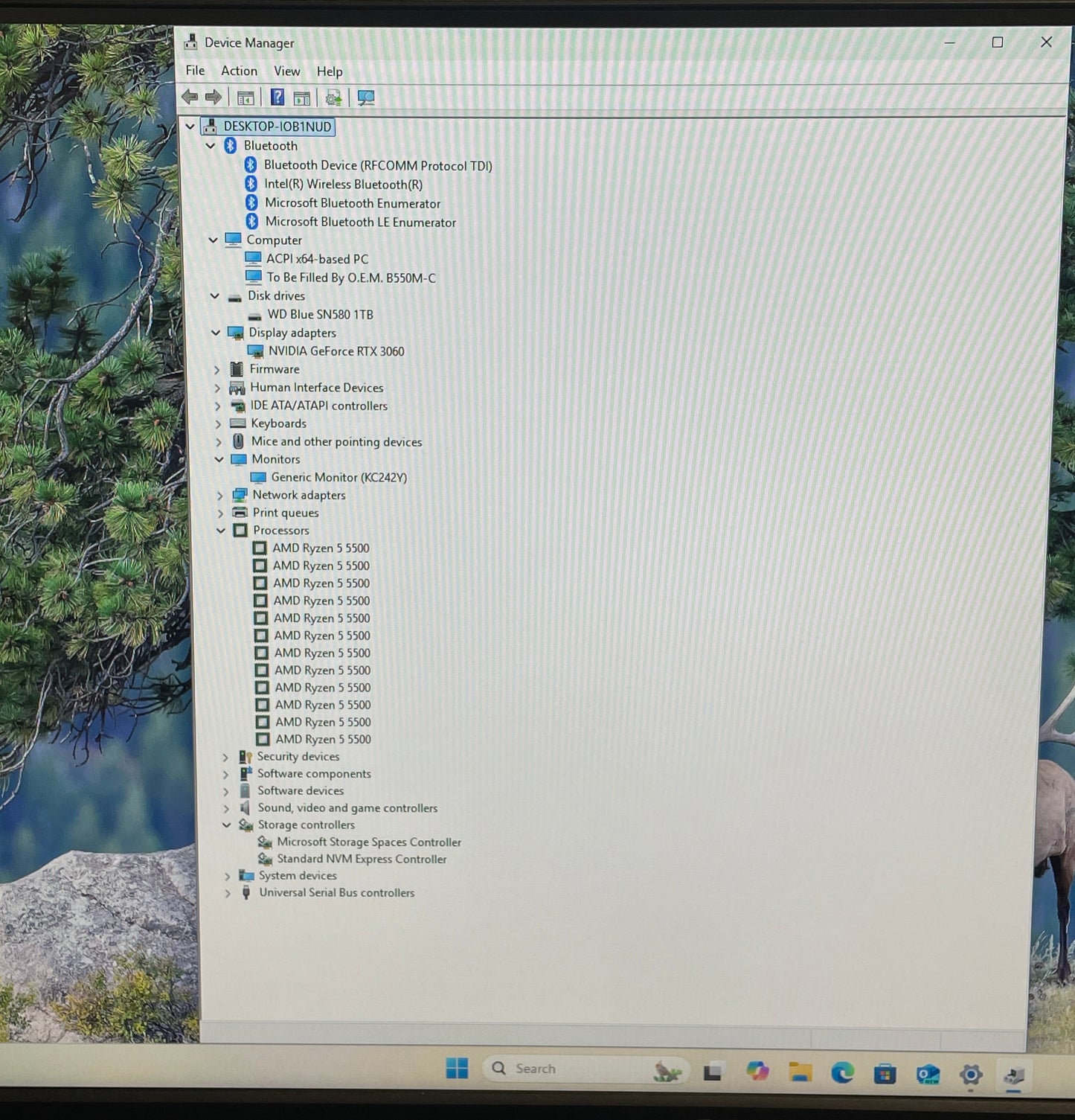The width and height of the screenshot is (1075, 1120).
Task: Collapse the Processors category
Action: (x=221, y=531)
